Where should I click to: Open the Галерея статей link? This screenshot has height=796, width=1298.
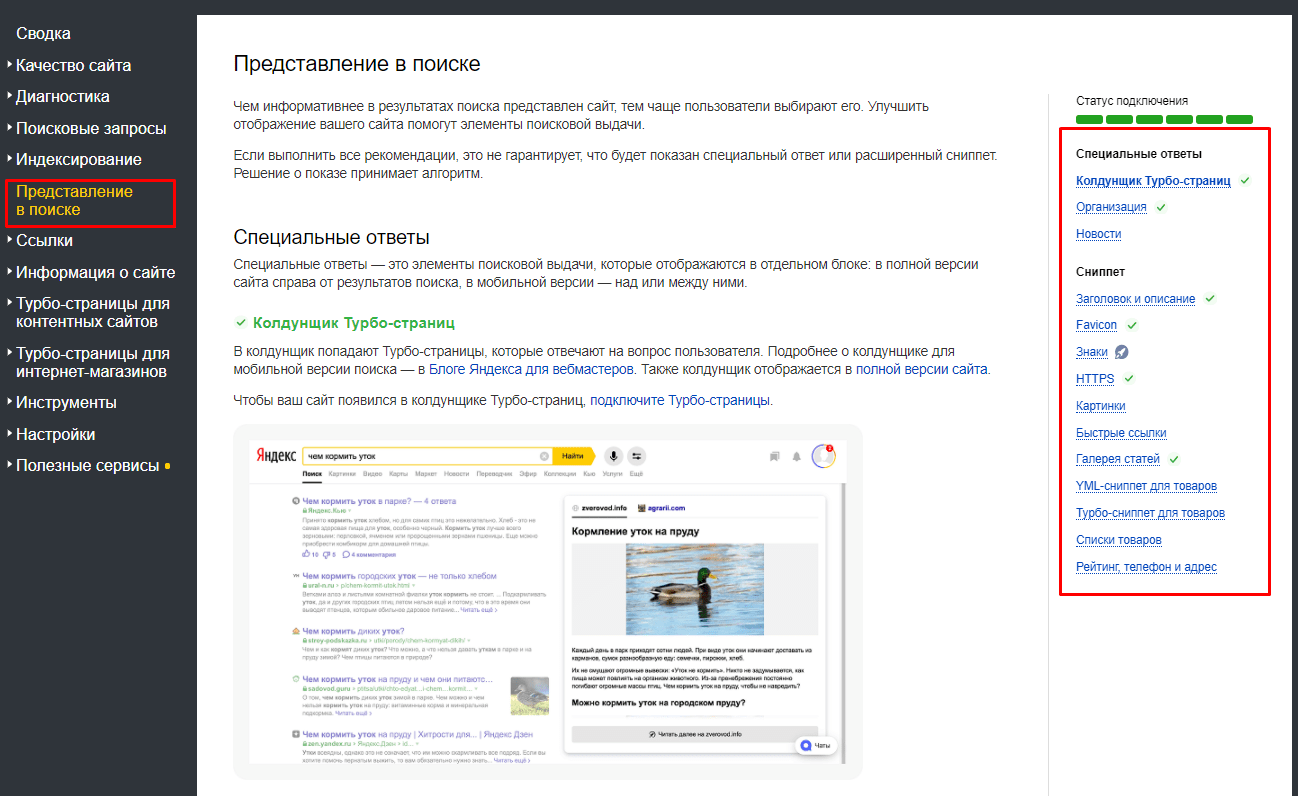(1118, 459)
